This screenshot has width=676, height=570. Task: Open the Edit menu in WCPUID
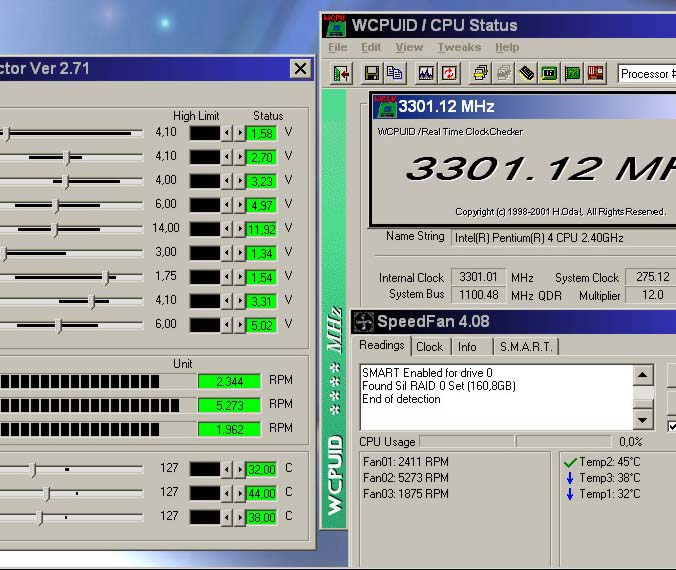tap(371, 47)
